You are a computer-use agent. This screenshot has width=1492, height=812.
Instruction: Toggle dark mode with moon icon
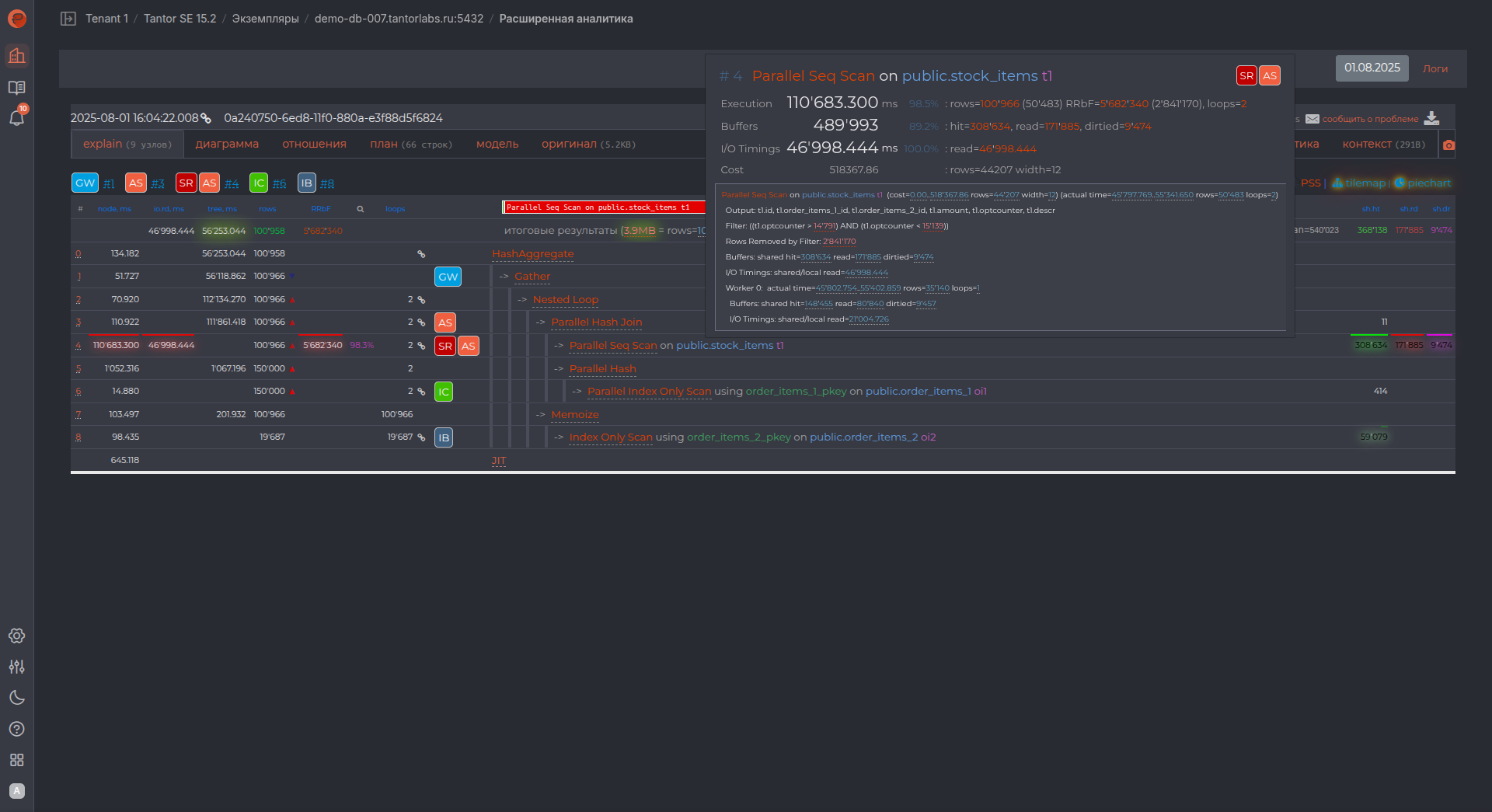pos(16,698)
